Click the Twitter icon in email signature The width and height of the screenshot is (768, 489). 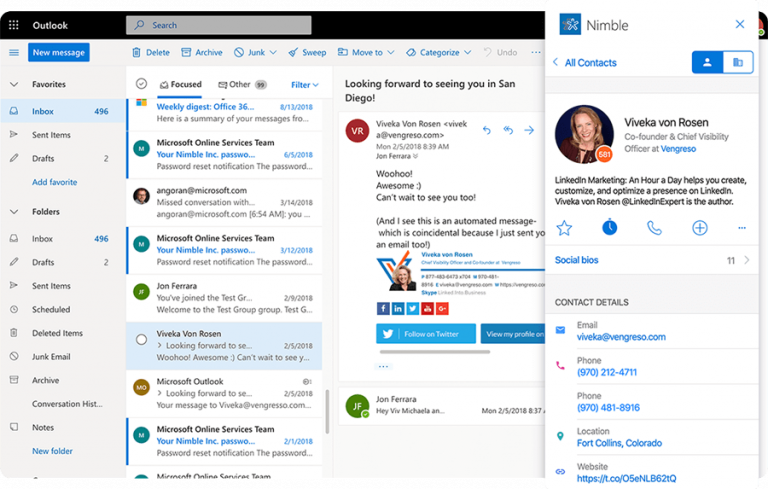coord(412,308)
